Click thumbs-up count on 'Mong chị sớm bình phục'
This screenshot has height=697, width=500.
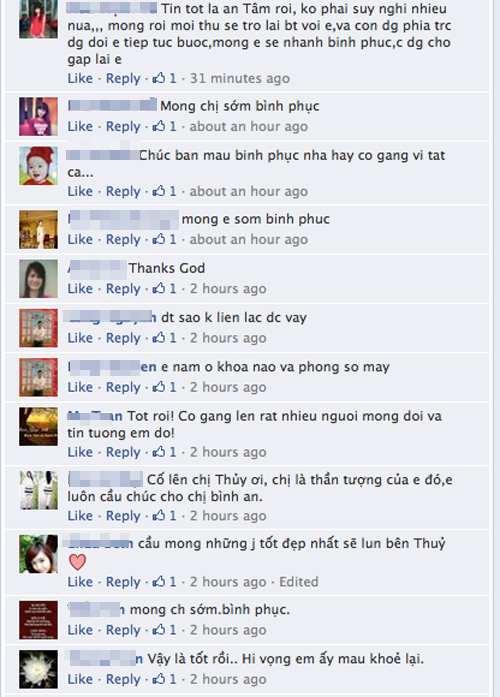coord(172,126)
